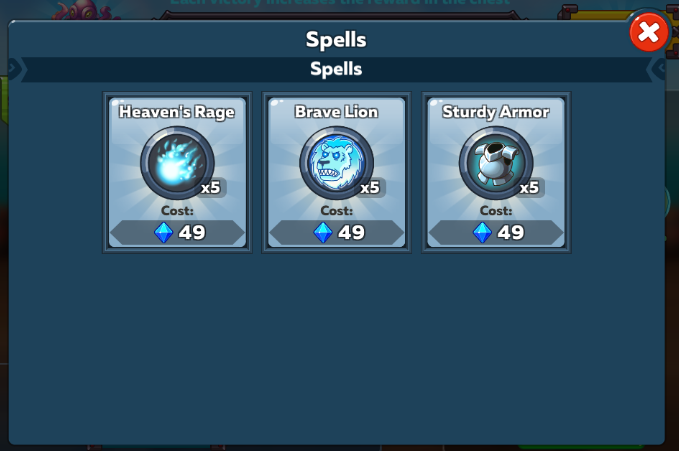Click the Heaven's Rage card title
Viewport: 679px width, 451px height.
click(177, 112)
